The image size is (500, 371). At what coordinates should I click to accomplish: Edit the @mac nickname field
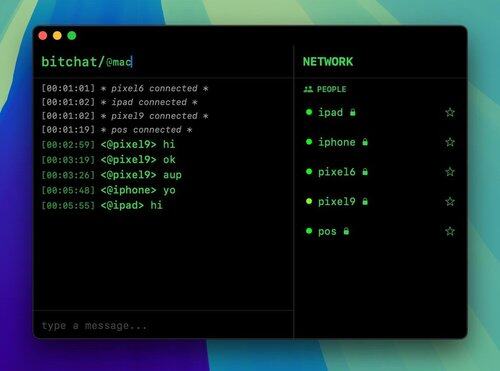click(x=119, y=62)
